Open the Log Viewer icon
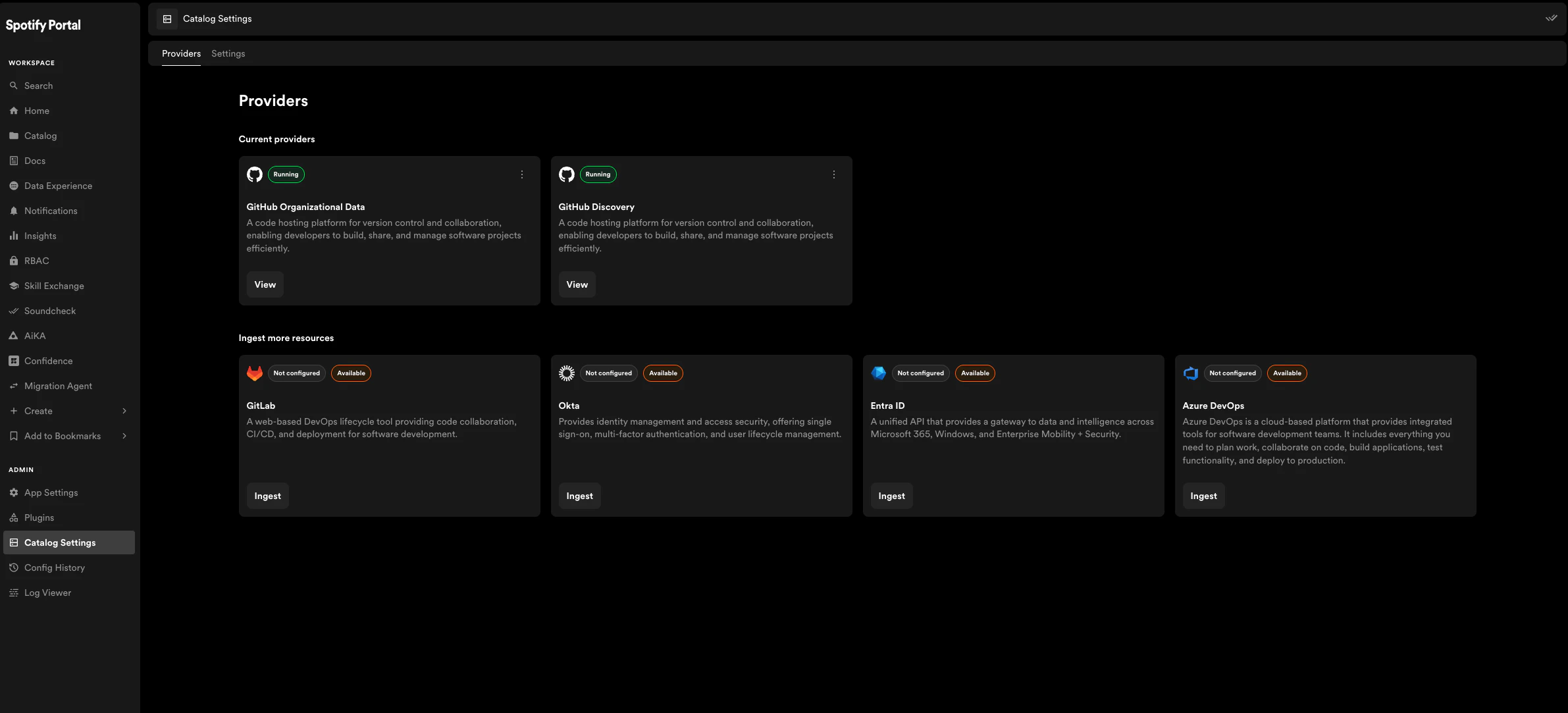 point(14,593)
